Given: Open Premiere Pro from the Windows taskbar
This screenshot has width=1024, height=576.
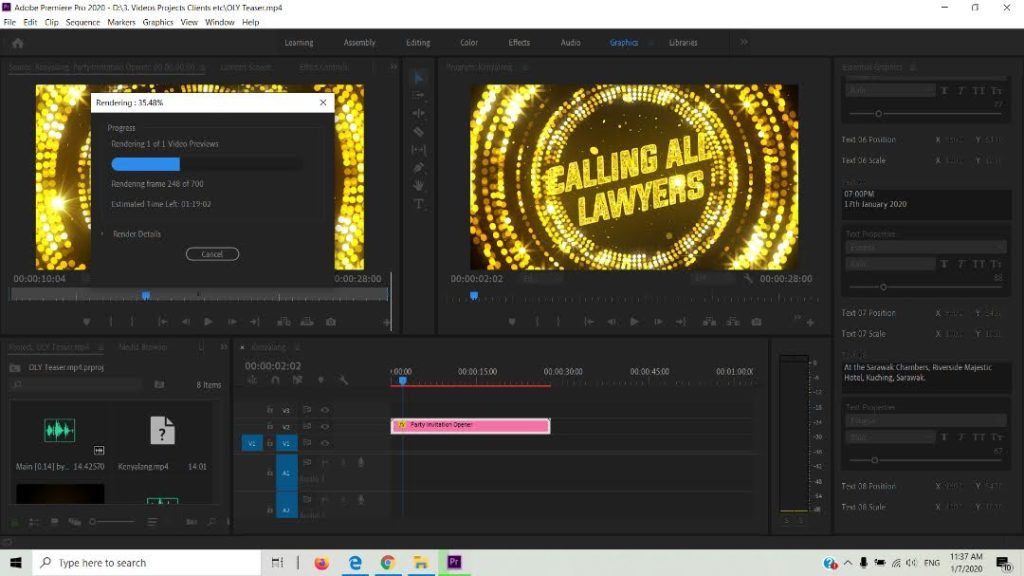Looking at the screenshot, I should 454,563.
